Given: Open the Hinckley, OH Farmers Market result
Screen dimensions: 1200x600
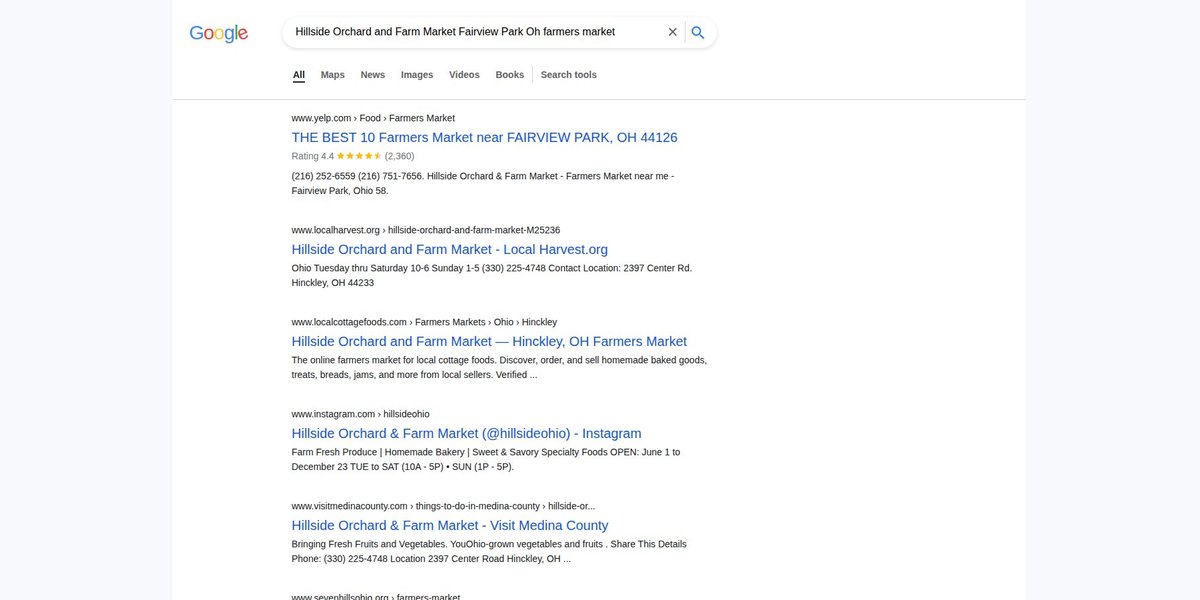Looking at the screenshot, I should click(489, 341).
